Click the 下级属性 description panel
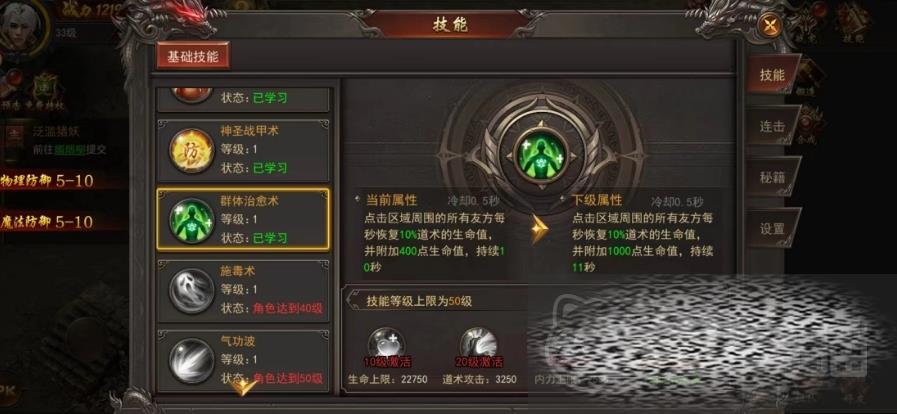 pos(644,233)
